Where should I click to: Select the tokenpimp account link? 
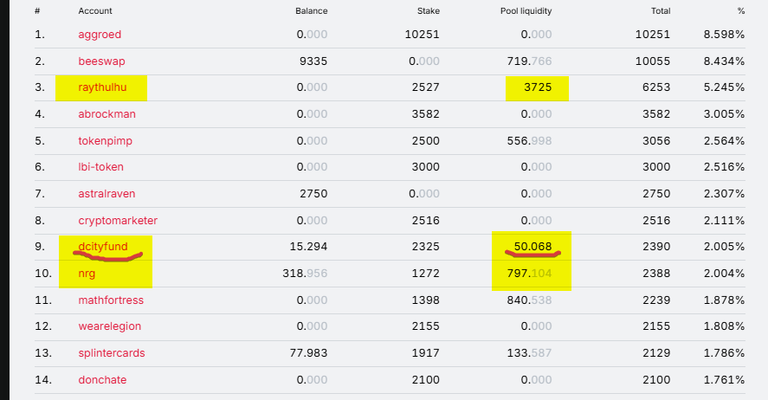coord(105,141)
